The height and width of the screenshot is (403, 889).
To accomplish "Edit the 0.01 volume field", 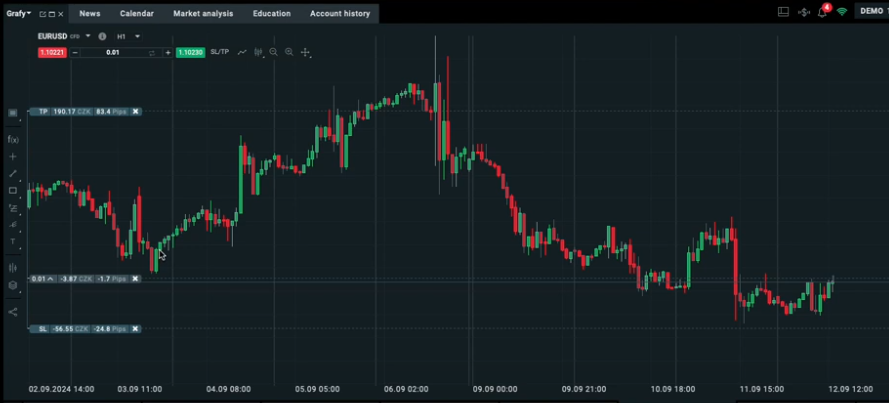I will [113, 53].
